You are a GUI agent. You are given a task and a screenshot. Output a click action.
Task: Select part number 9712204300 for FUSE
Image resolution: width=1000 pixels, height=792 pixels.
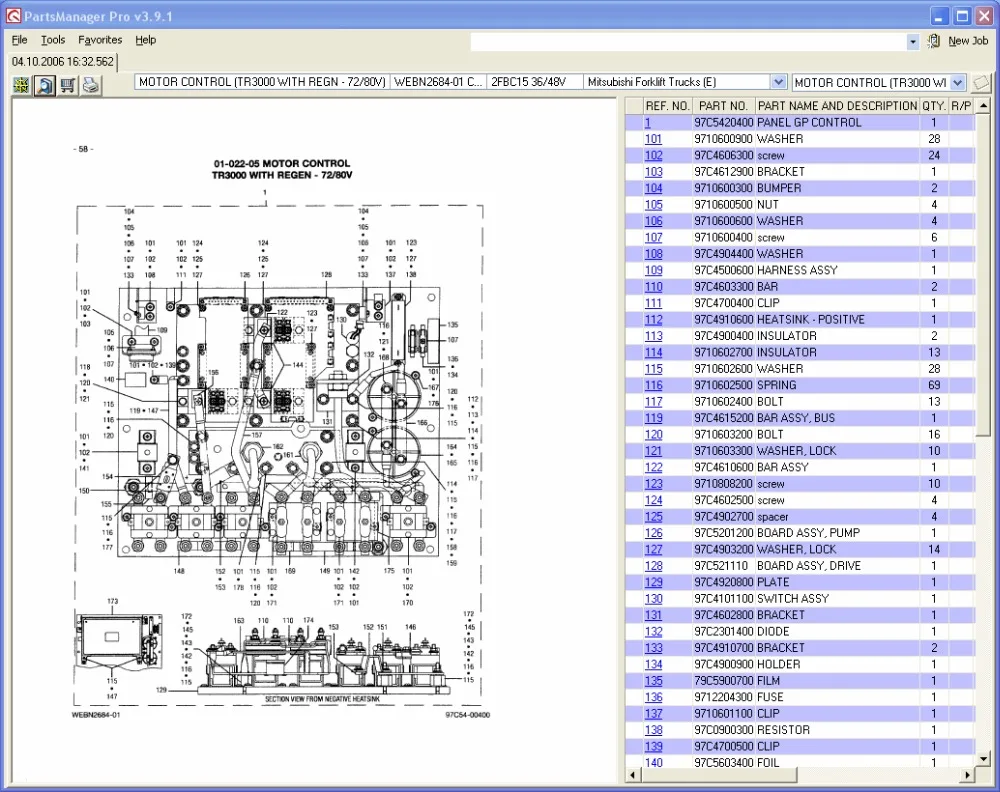coord(724,698)
